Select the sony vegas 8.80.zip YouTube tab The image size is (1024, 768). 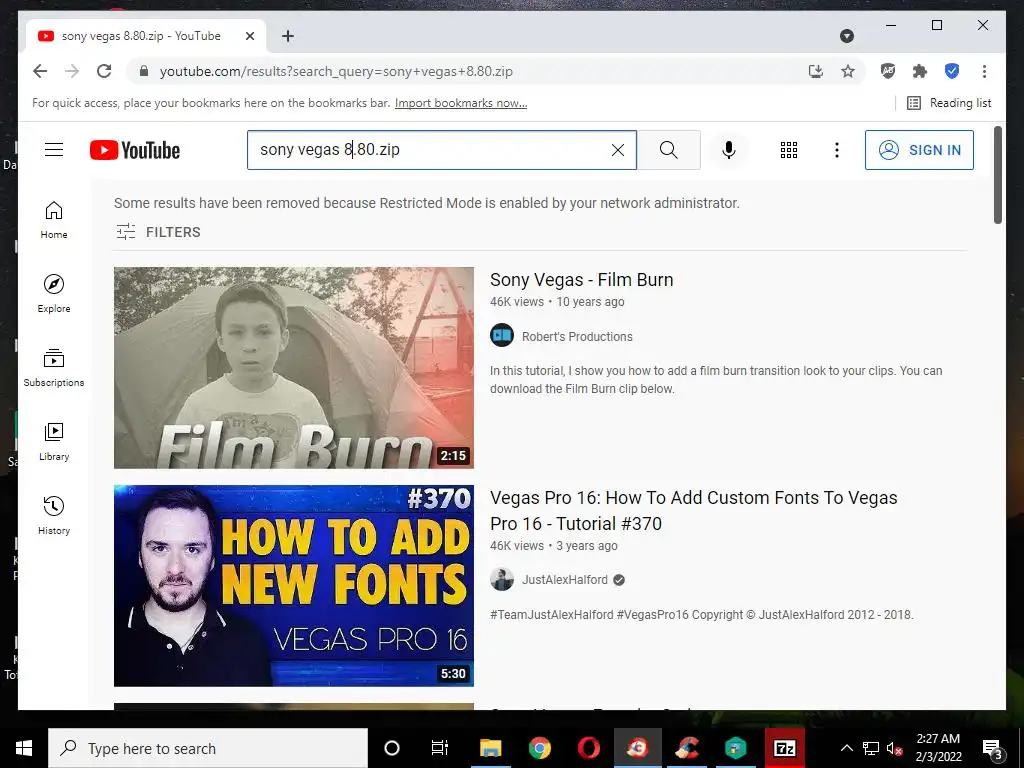tap(145, 36)
